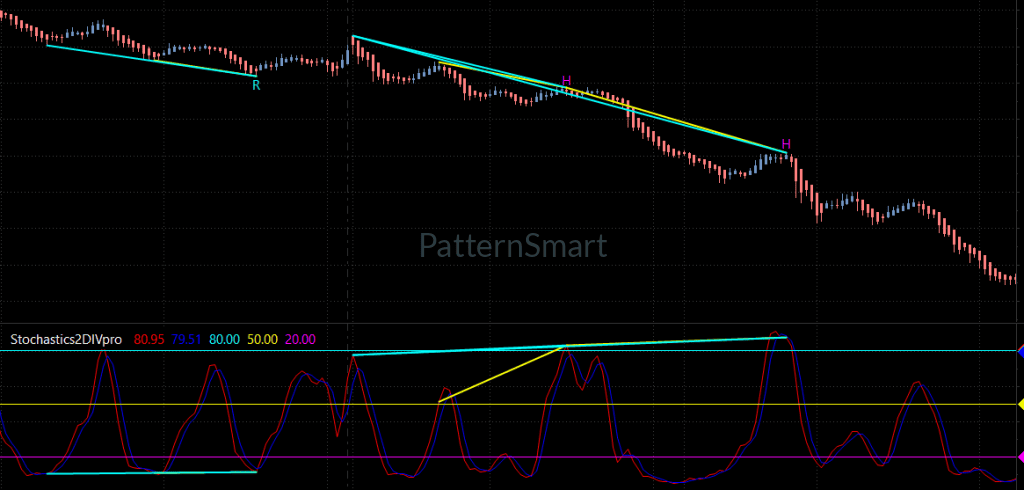Image resolution: width=1024 pixels, height=490 pixels.
Task: Click the blue value 79.51
Action: (x=186, y=339)
